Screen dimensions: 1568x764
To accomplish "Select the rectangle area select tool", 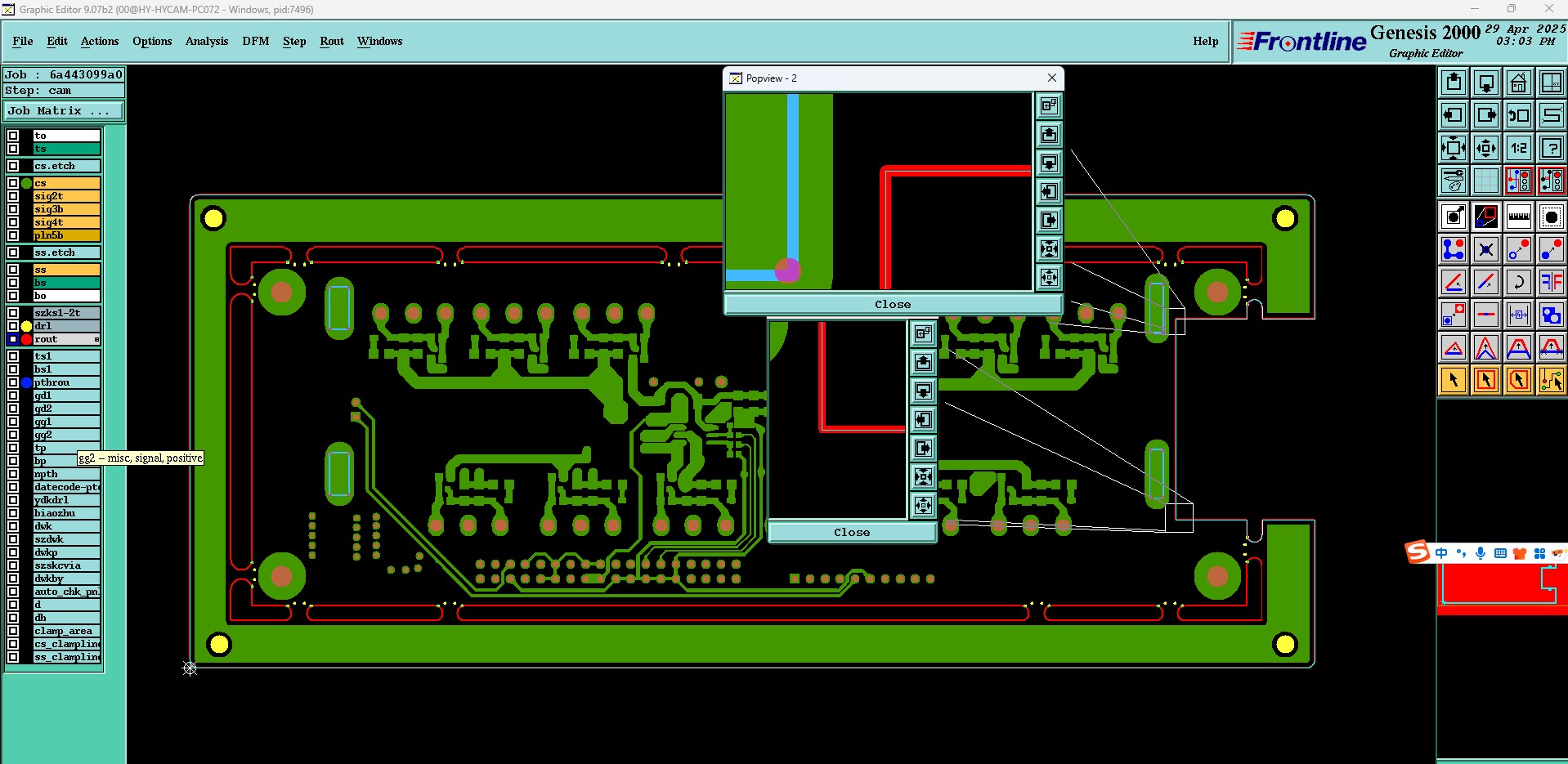I will (1486, 380).
